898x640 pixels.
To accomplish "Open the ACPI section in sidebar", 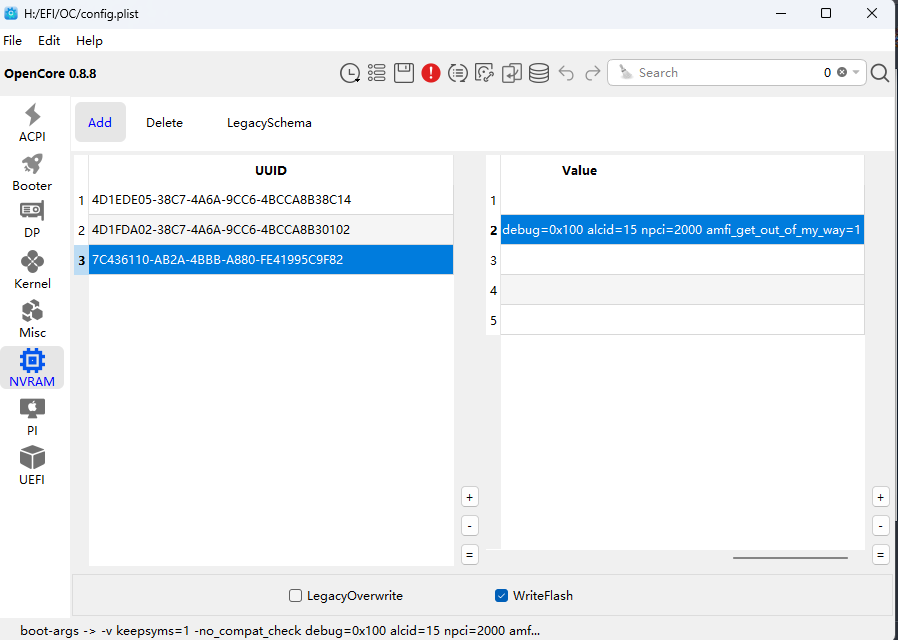I will [32, 122].
